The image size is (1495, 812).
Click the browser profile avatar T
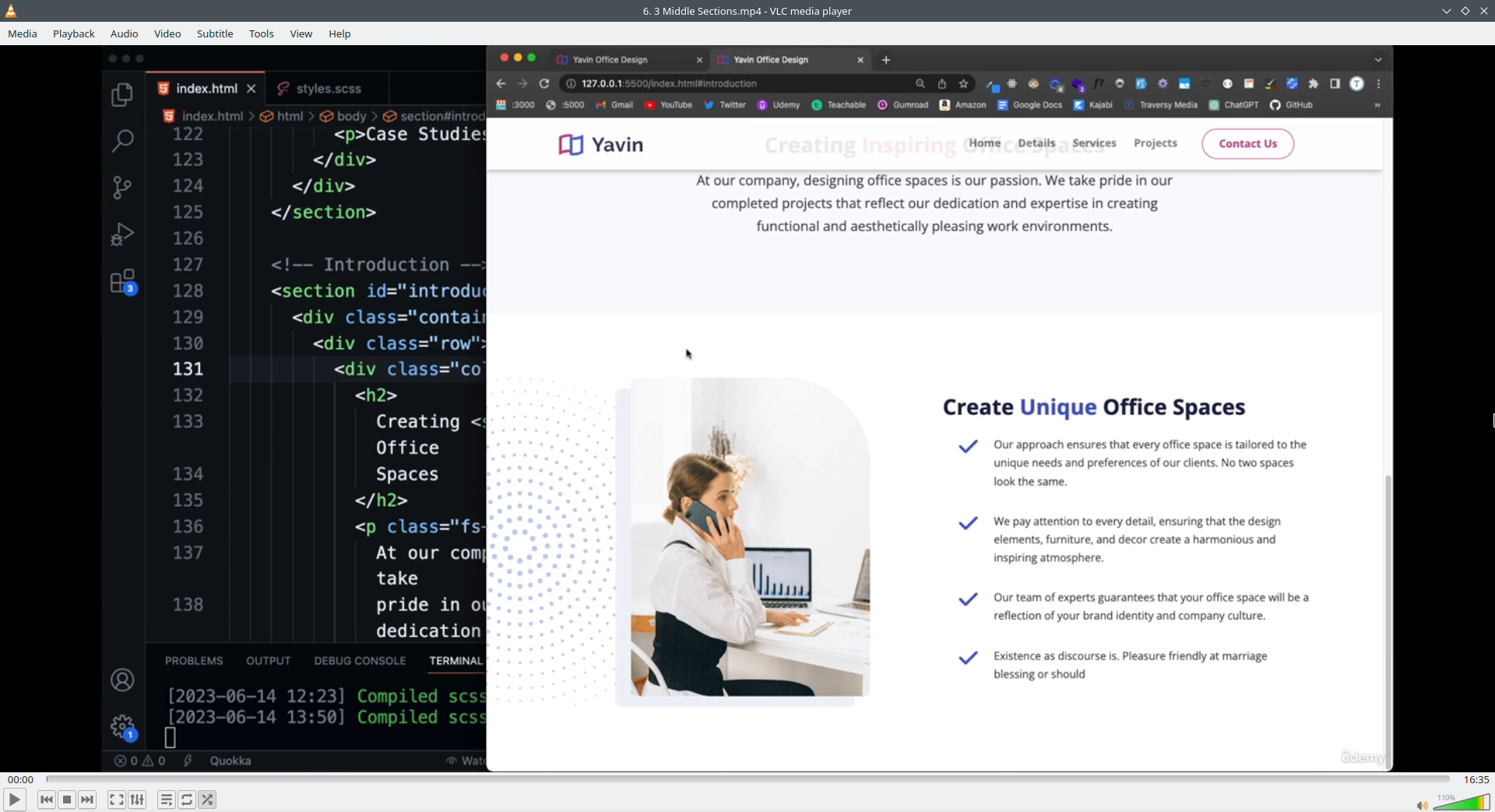click(x=1357, y=83)
